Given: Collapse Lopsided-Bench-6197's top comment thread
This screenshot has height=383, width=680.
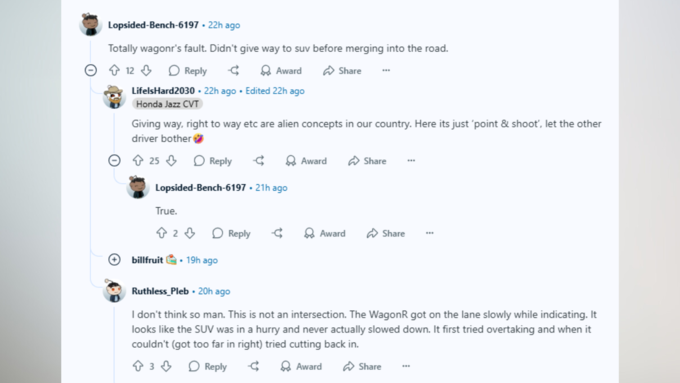Looking at the screenshot, I should click(91, 70).
